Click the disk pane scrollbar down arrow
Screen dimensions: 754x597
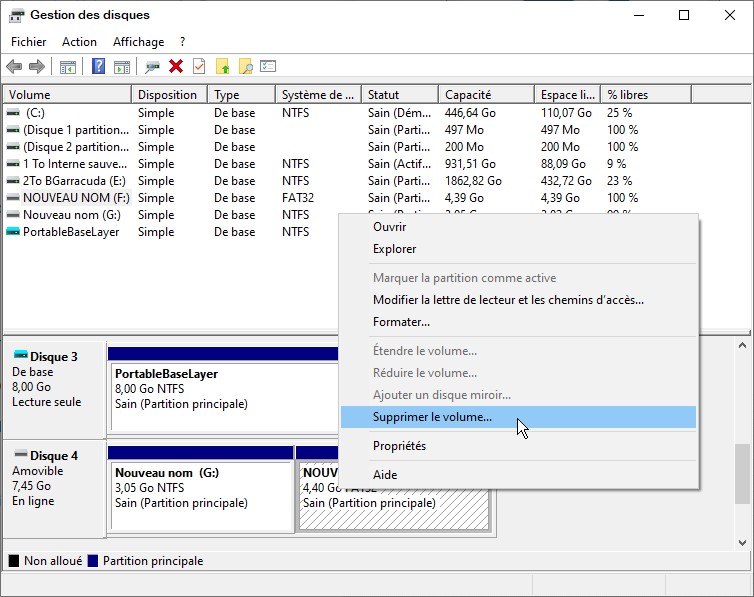click(743, 543)
